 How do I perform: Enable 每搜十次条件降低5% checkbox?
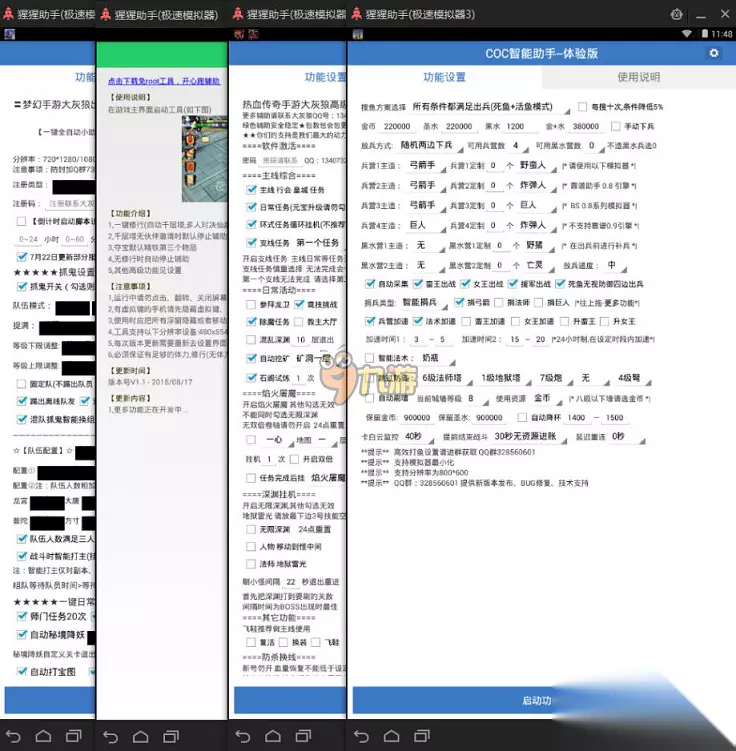click(582, 106)
